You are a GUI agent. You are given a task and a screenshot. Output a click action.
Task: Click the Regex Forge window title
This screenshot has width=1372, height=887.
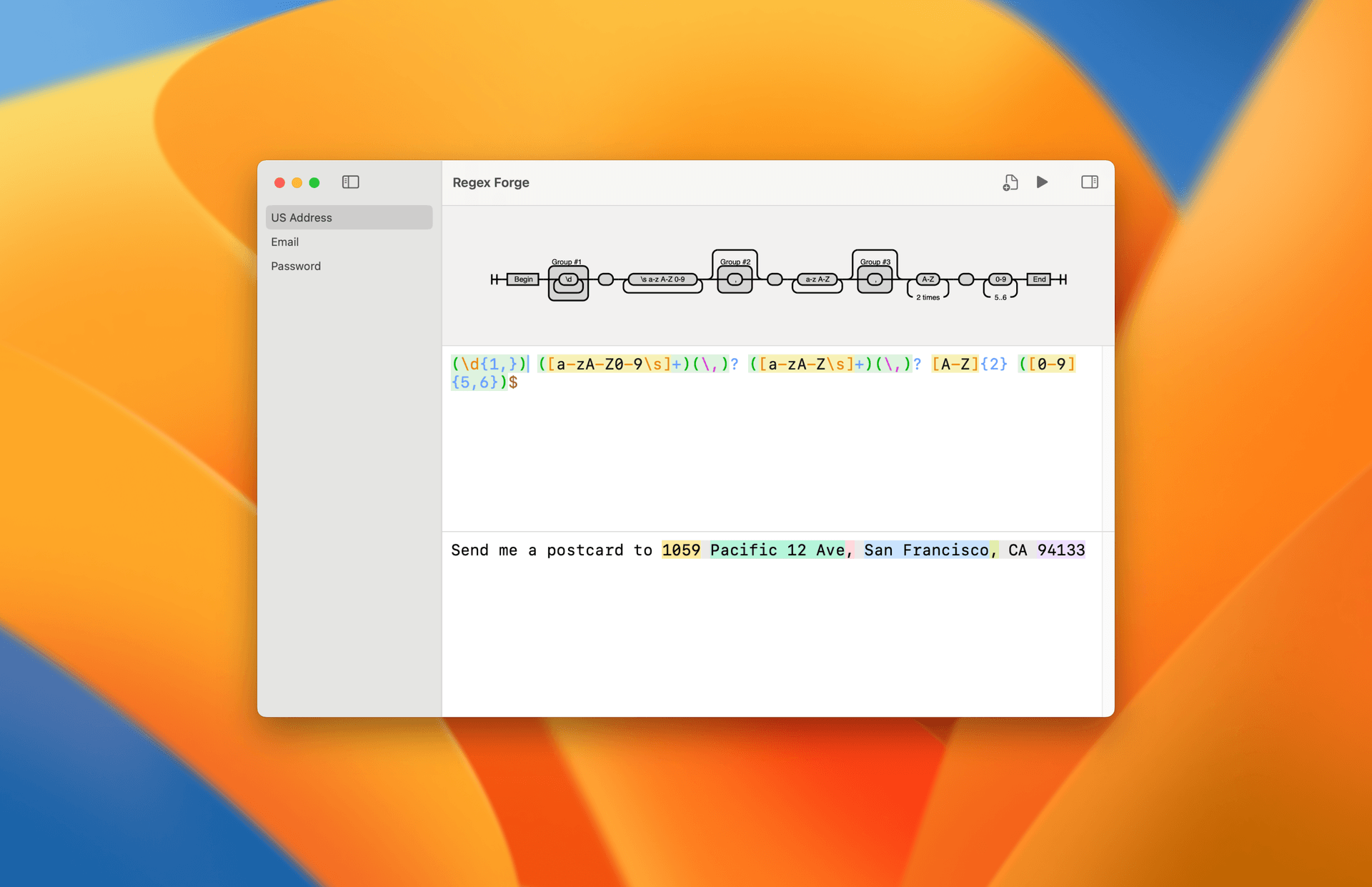click(x=491, y=183)
